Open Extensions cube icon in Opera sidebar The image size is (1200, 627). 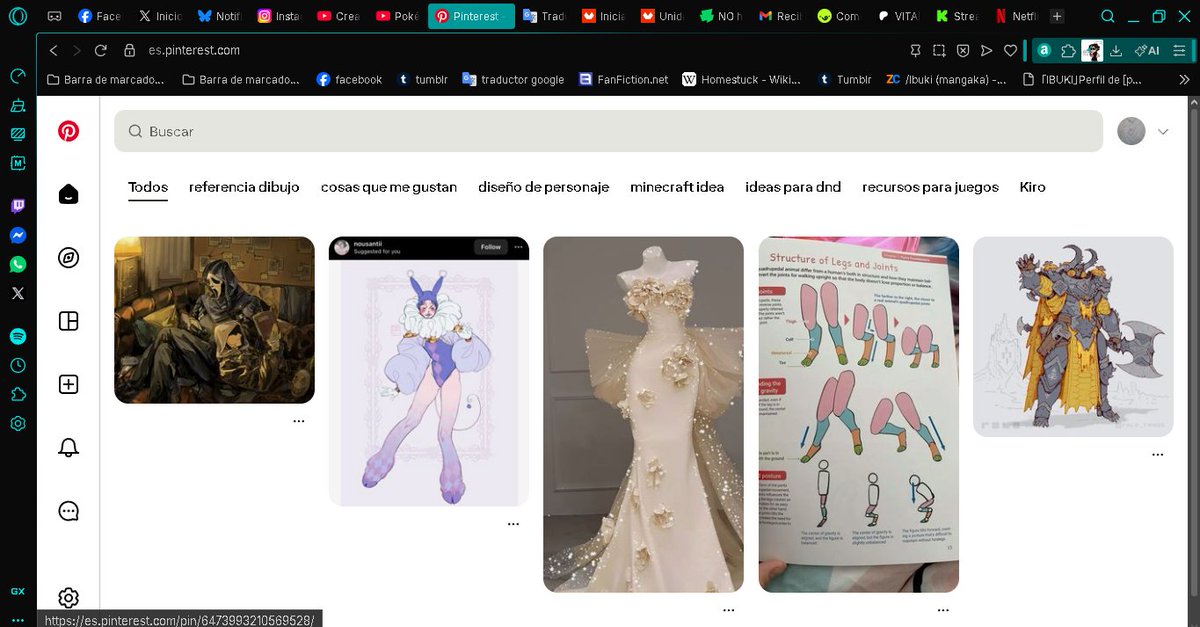(x=18, y=395)
